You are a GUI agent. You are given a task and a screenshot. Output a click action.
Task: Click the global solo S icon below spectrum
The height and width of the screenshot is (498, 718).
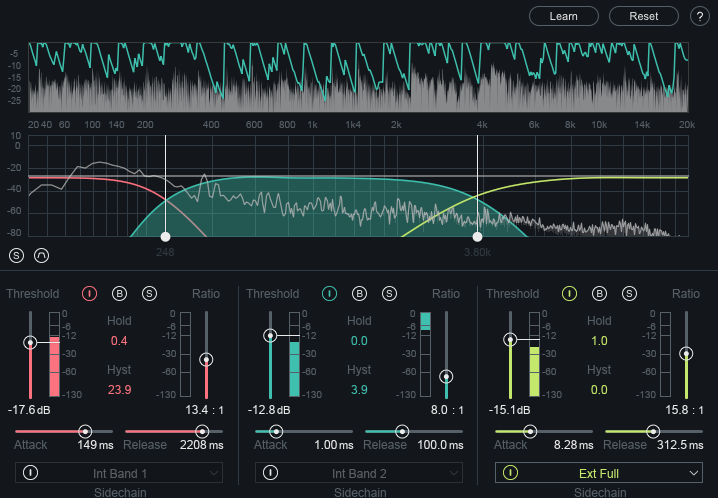(16, 255)
